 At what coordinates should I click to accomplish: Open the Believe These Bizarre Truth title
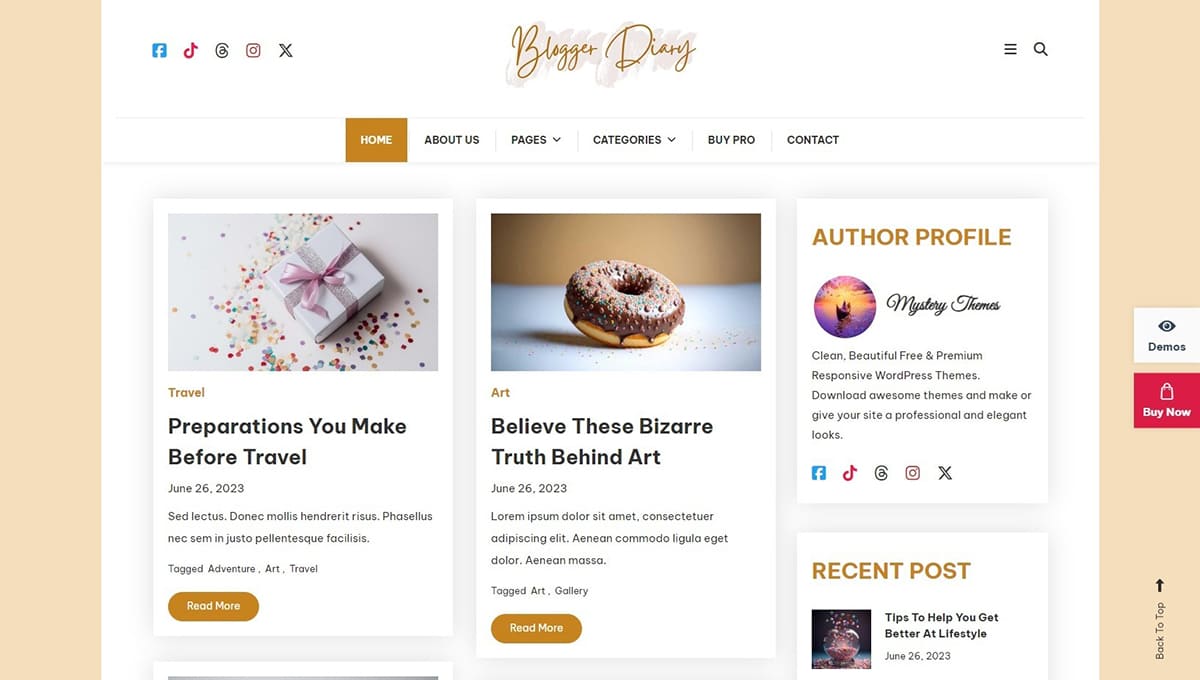coord(602,441)
